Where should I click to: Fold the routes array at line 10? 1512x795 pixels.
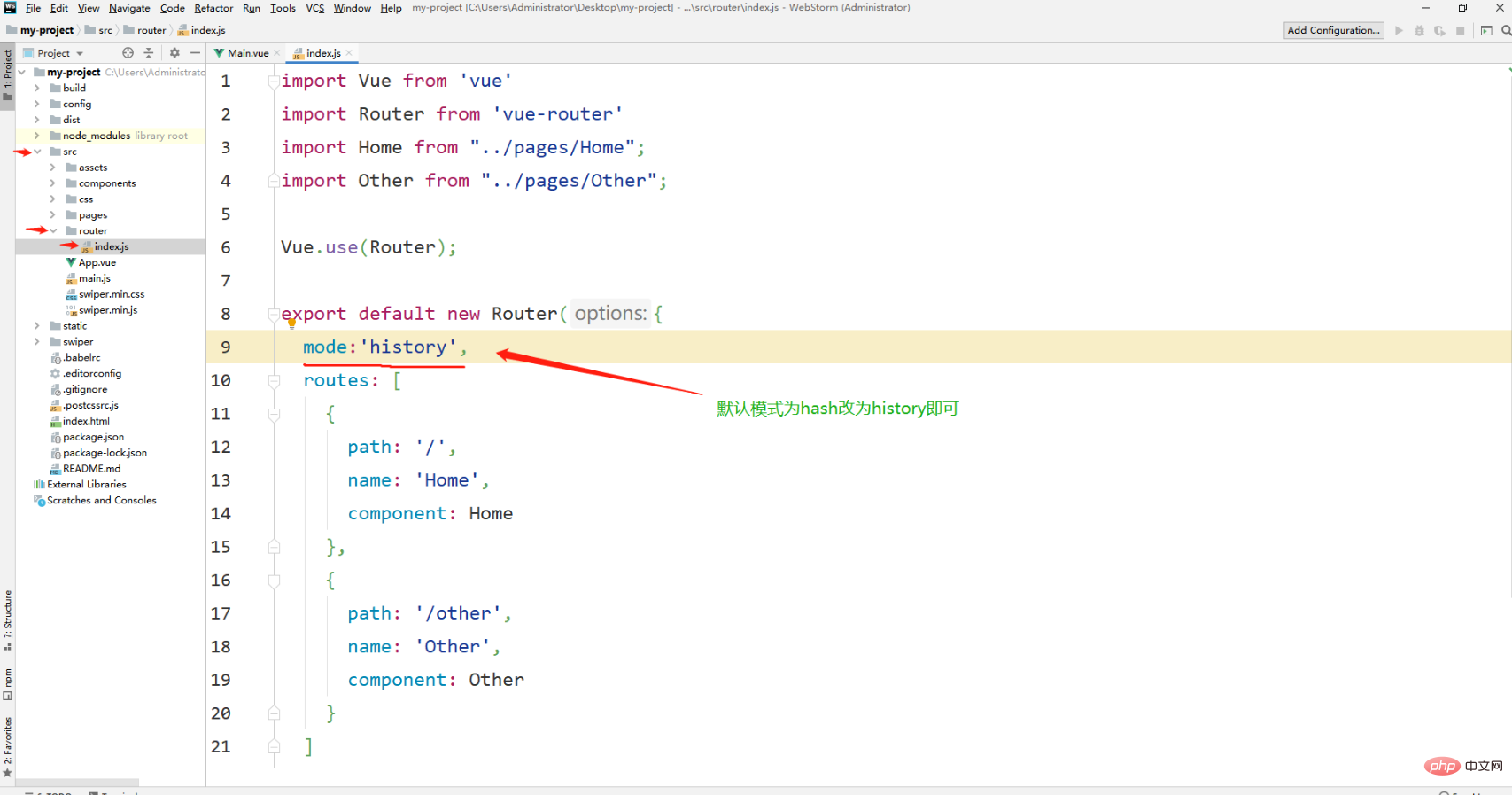click(274, 380)
